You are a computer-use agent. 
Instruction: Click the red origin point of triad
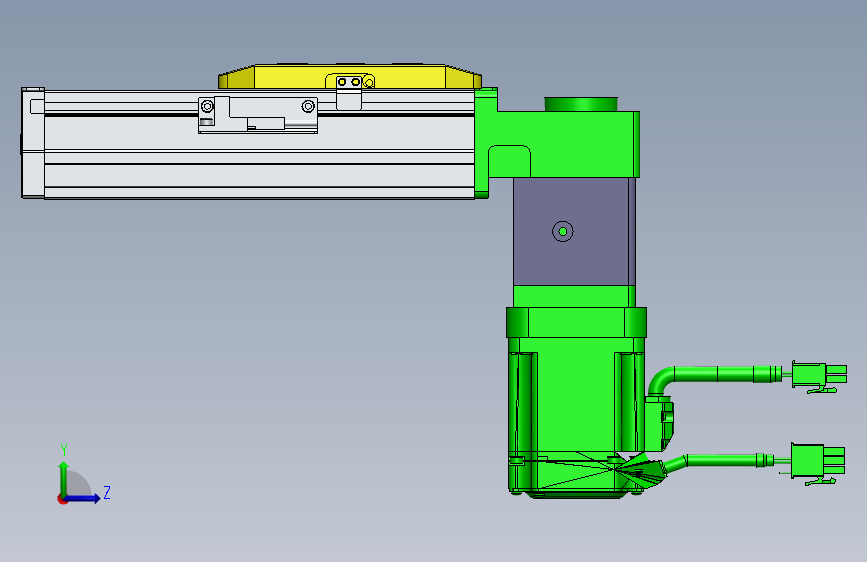pyautogui.click(x=62, y=499)
